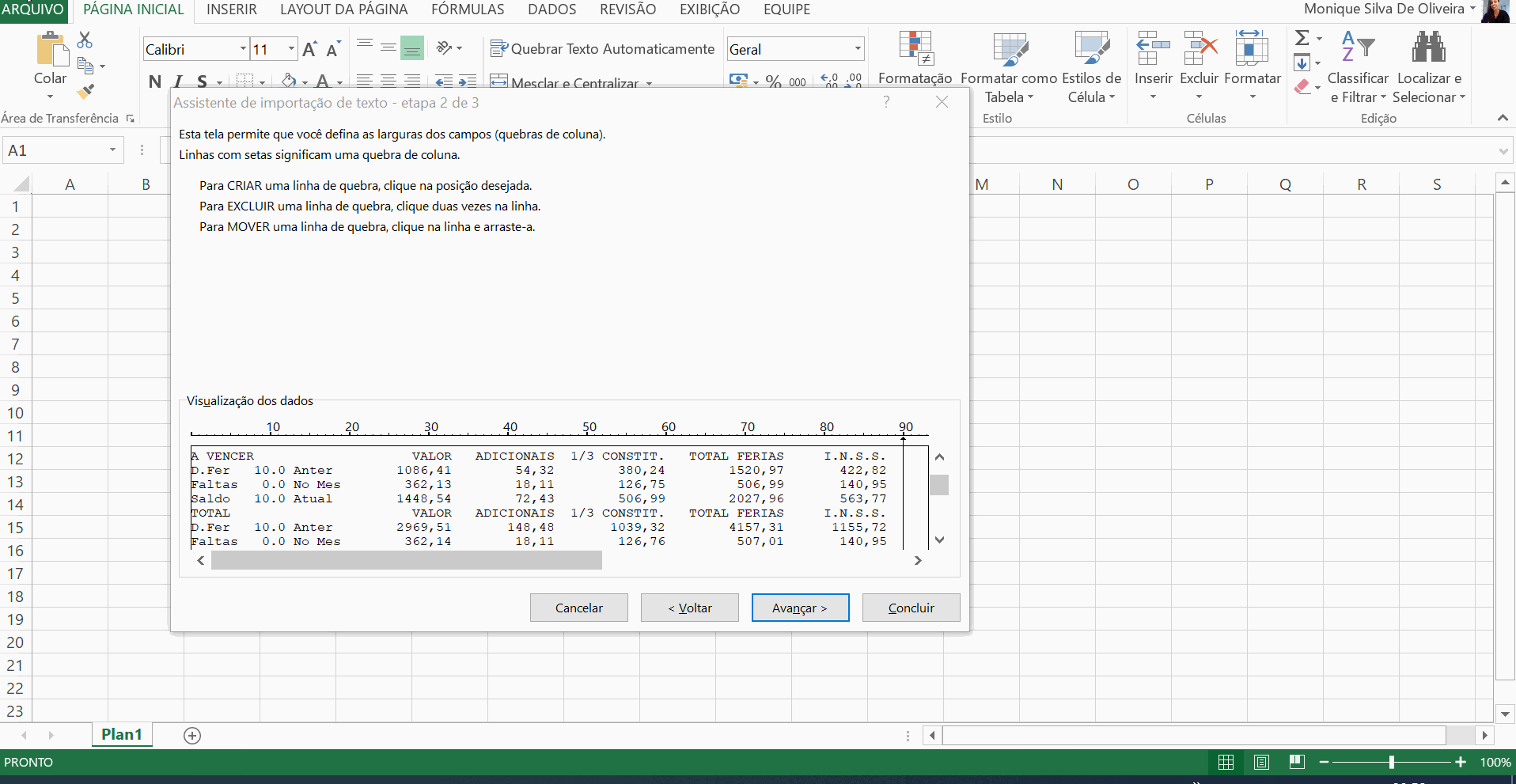The image size is (1516, 784).
Task: Select the Format Painter brush icon
Action: coord(85,92)
